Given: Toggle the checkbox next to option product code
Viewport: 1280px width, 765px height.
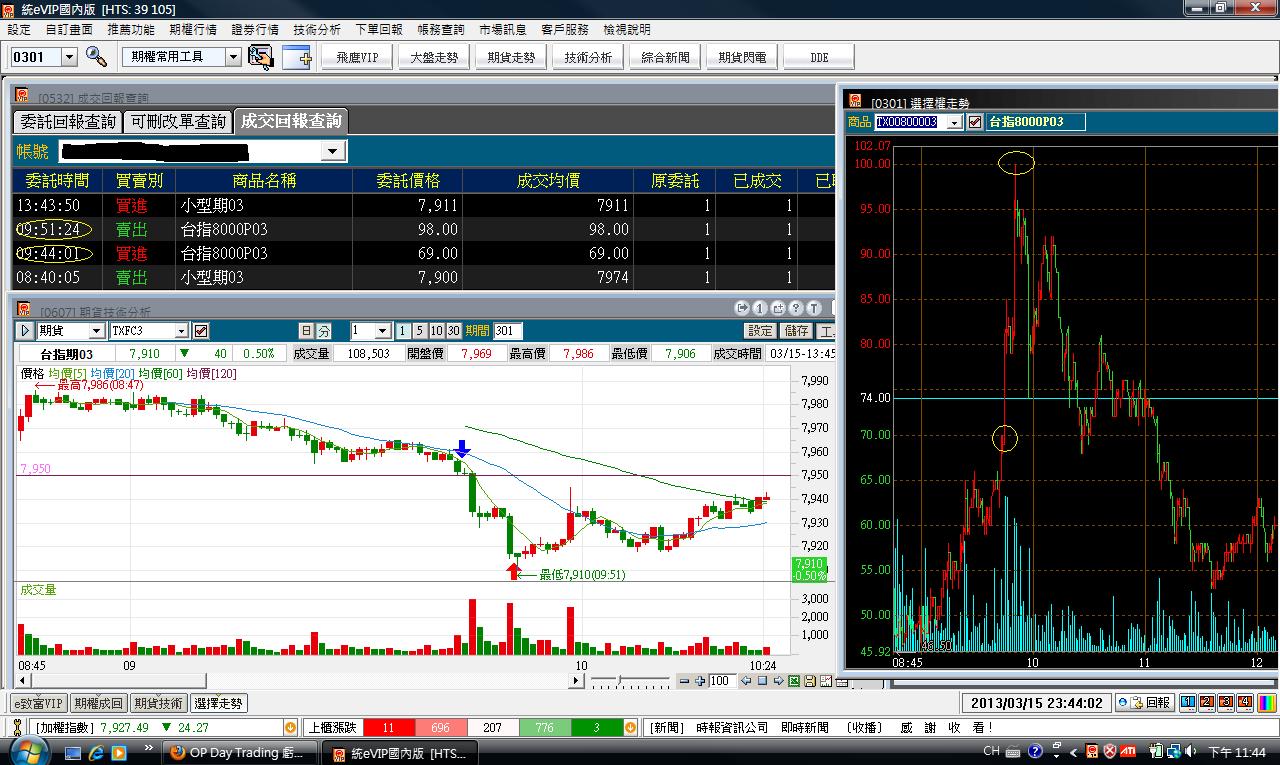Looking at the screenshot, I should [975, 122].
